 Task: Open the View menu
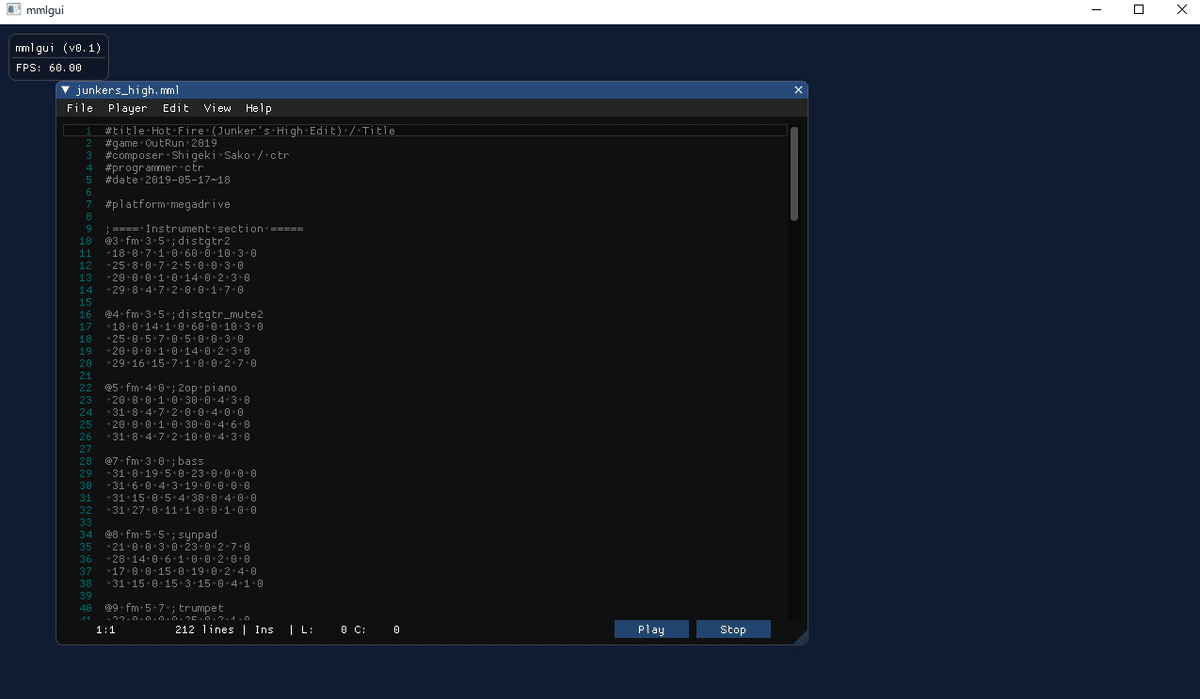[x=217, y=108]
